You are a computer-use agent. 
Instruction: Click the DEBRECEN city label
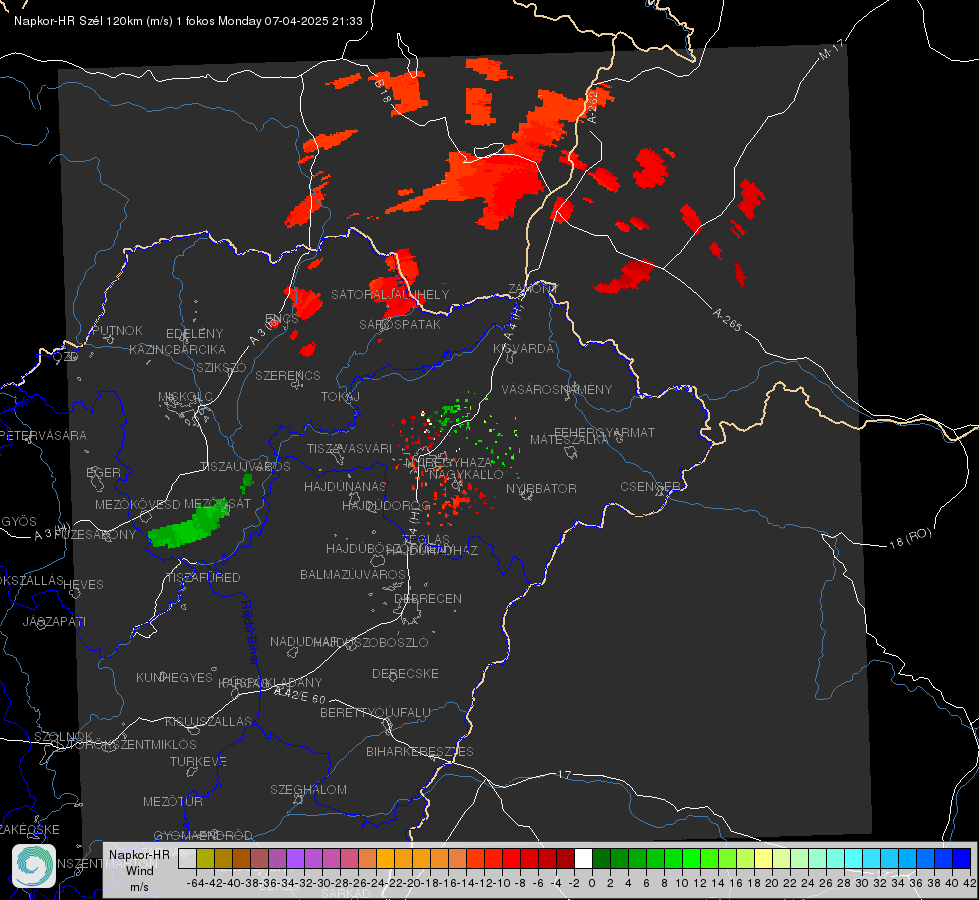pyautogui.click(x=428, y=598)
